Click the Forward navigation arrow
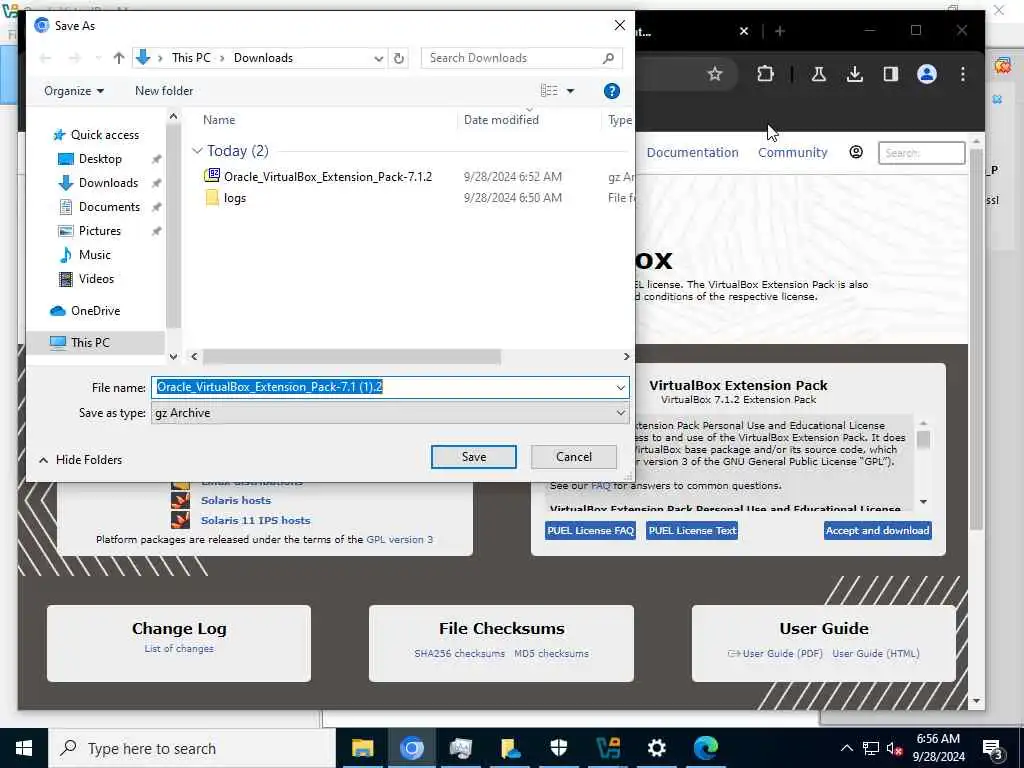1024x768 pixels. pos(74,58)
